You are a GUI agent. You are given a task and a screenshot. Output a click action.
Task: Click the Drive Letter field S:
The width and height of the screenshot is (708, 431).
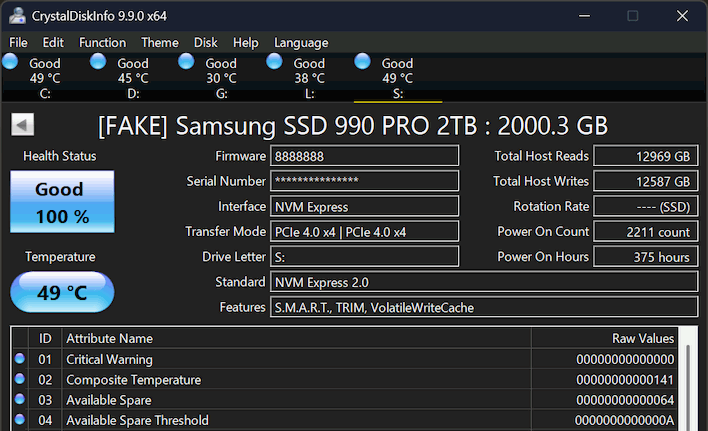click(x=364, y=257)
